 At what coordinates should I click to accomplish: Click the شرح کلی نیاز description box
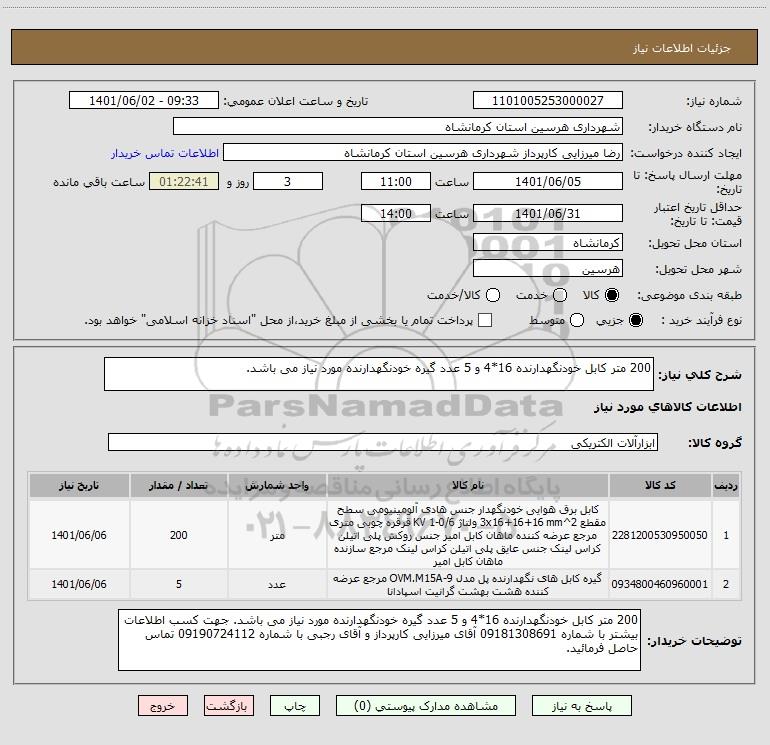pyautogui.click(x=379, y=374)
